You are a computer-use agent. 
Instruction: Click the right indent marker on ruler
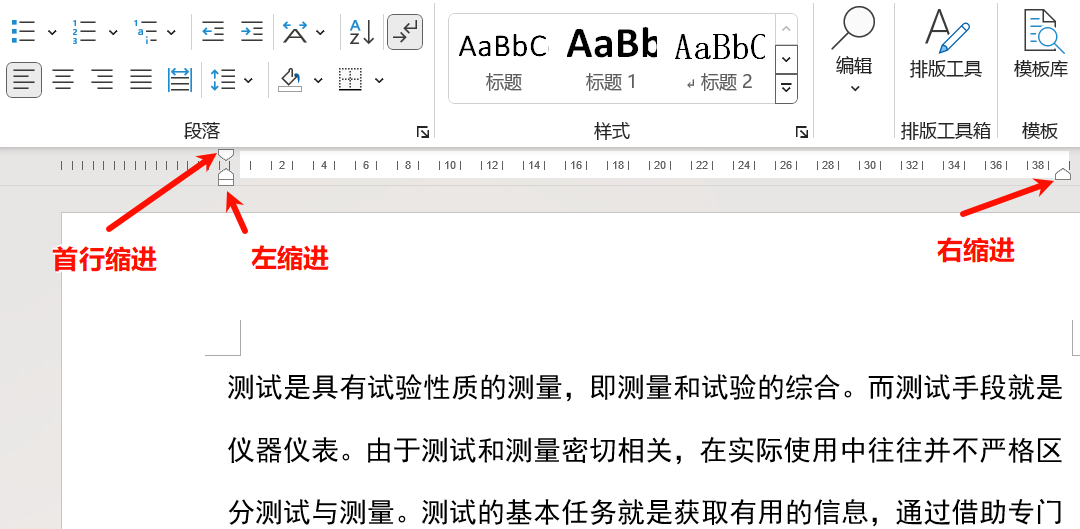pyautogui.click(x=1063, y=175)
